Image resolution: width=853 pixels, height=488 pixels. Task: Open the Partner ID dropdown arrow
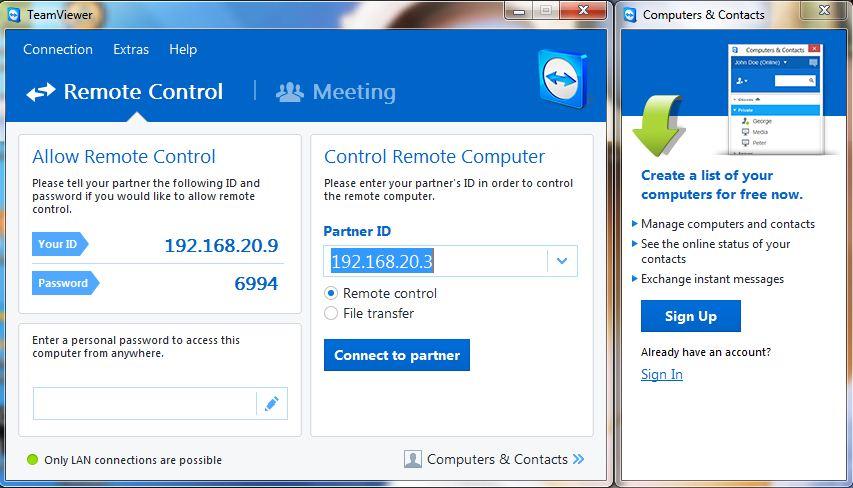click(562, 261)
